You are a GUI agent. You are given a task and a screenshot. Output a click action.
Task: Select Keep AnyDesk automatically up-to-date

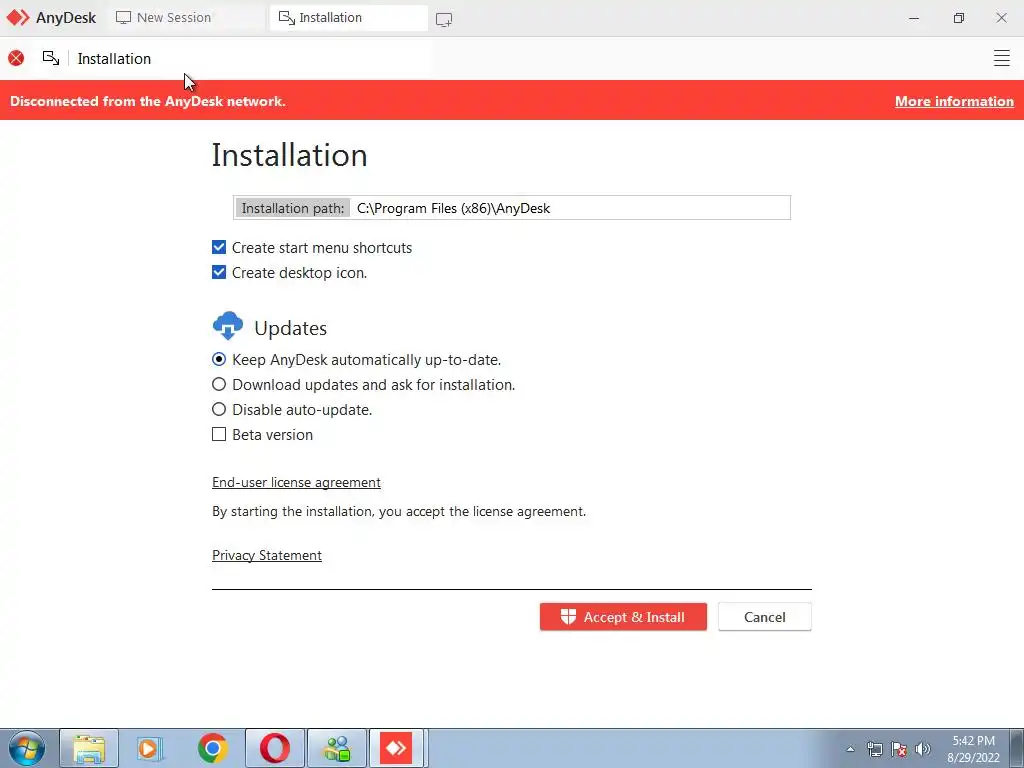tap(219, 360)
